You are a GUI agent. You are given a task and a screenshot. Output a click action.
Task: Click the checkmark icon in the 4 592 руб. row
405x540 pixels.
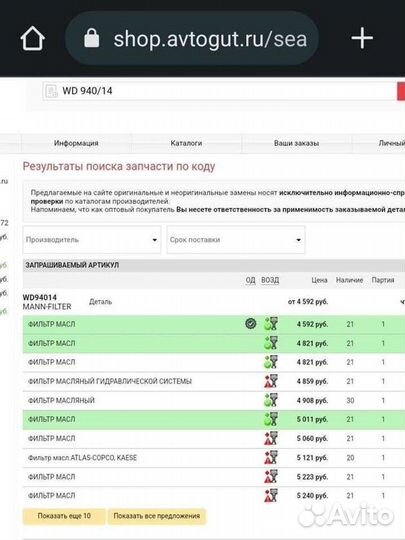(x=251, y=324)
